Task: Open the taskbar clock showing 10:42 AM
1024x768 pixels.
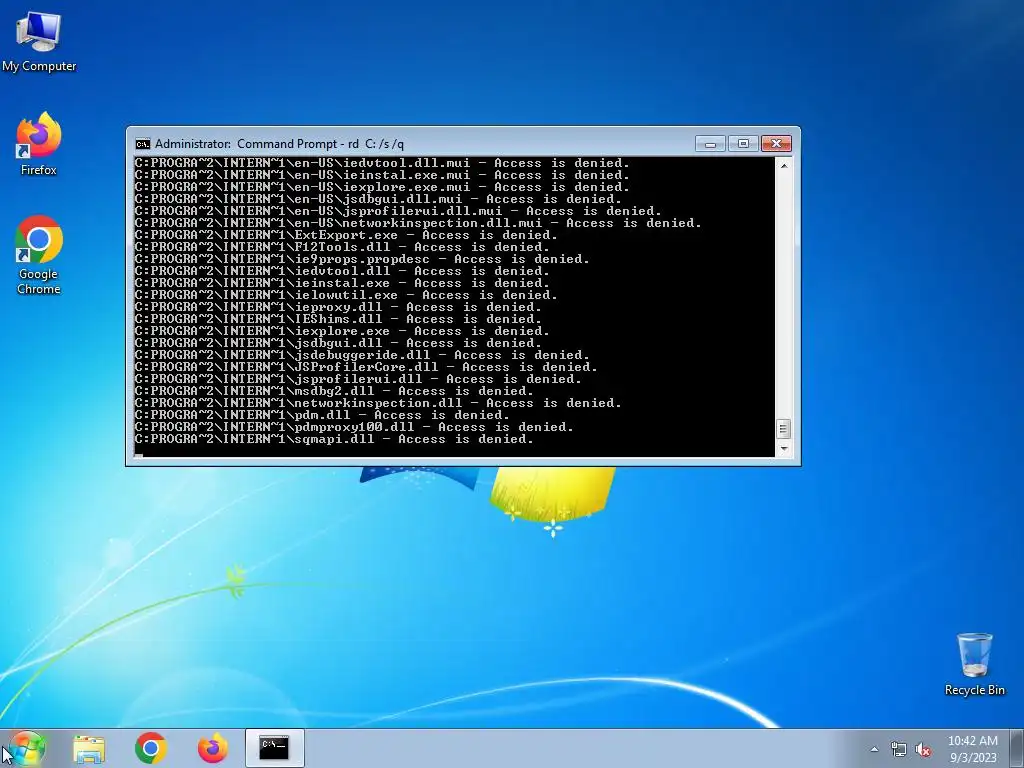Action: click(973, 749)
